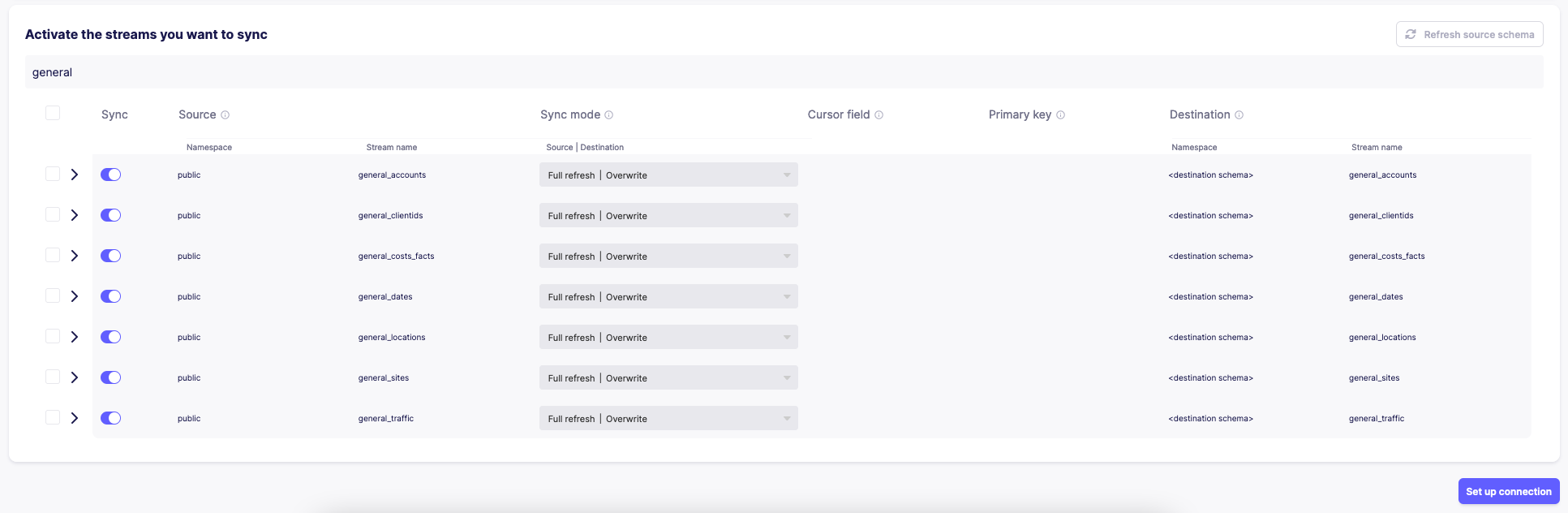Viewport: 1568px width, 513px height.
Task: Click source stream name general_costs_facts
Action: point(396,256)
